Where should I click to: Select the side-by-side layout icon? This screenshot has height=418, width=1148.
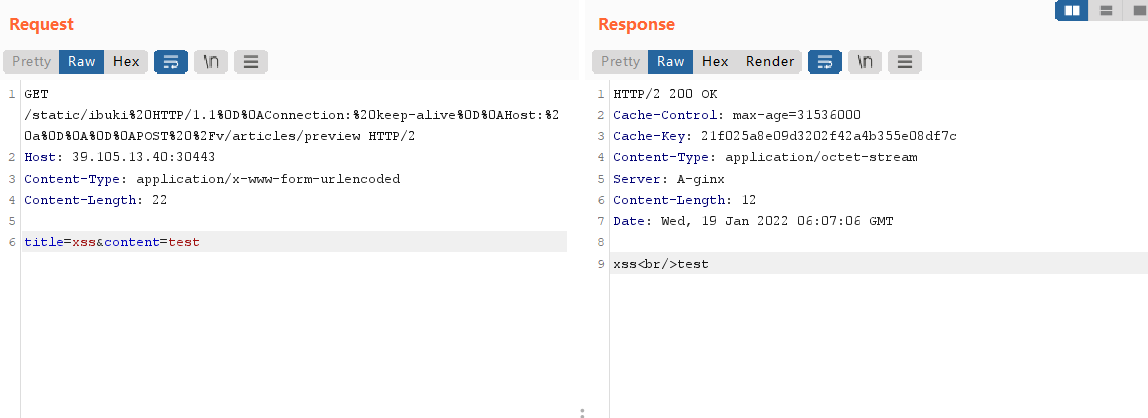pyautogui.click(x=1072, y=10)
